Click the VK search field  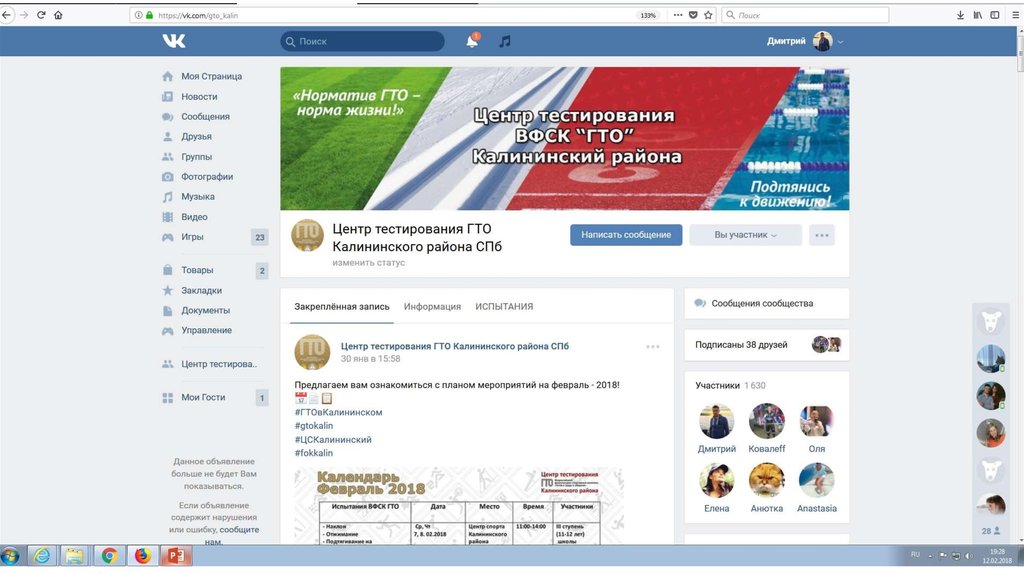tap(362, 41)
